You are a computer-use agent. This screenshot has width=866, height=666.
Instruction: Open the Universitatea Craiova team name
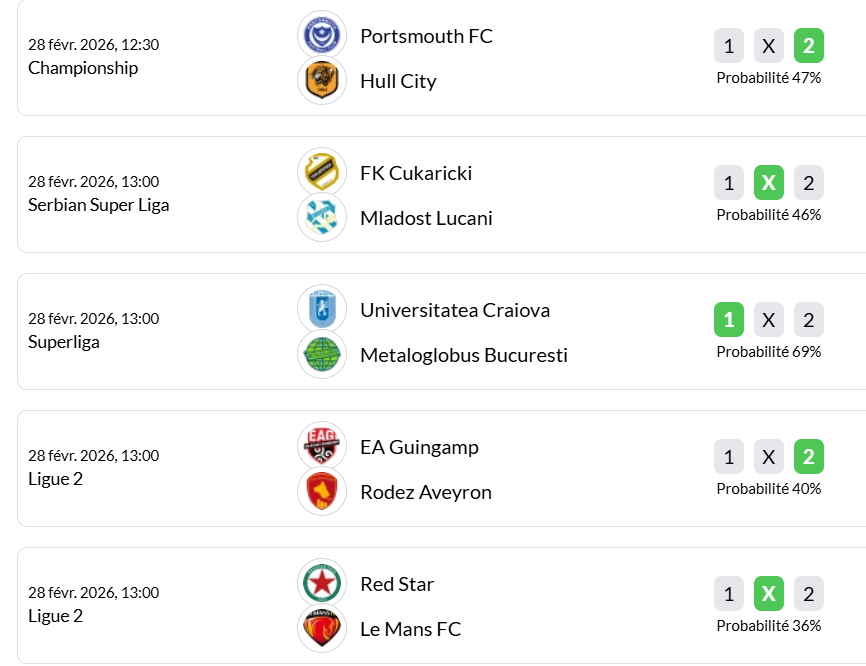pyautogui.click(x=455, y=310)
